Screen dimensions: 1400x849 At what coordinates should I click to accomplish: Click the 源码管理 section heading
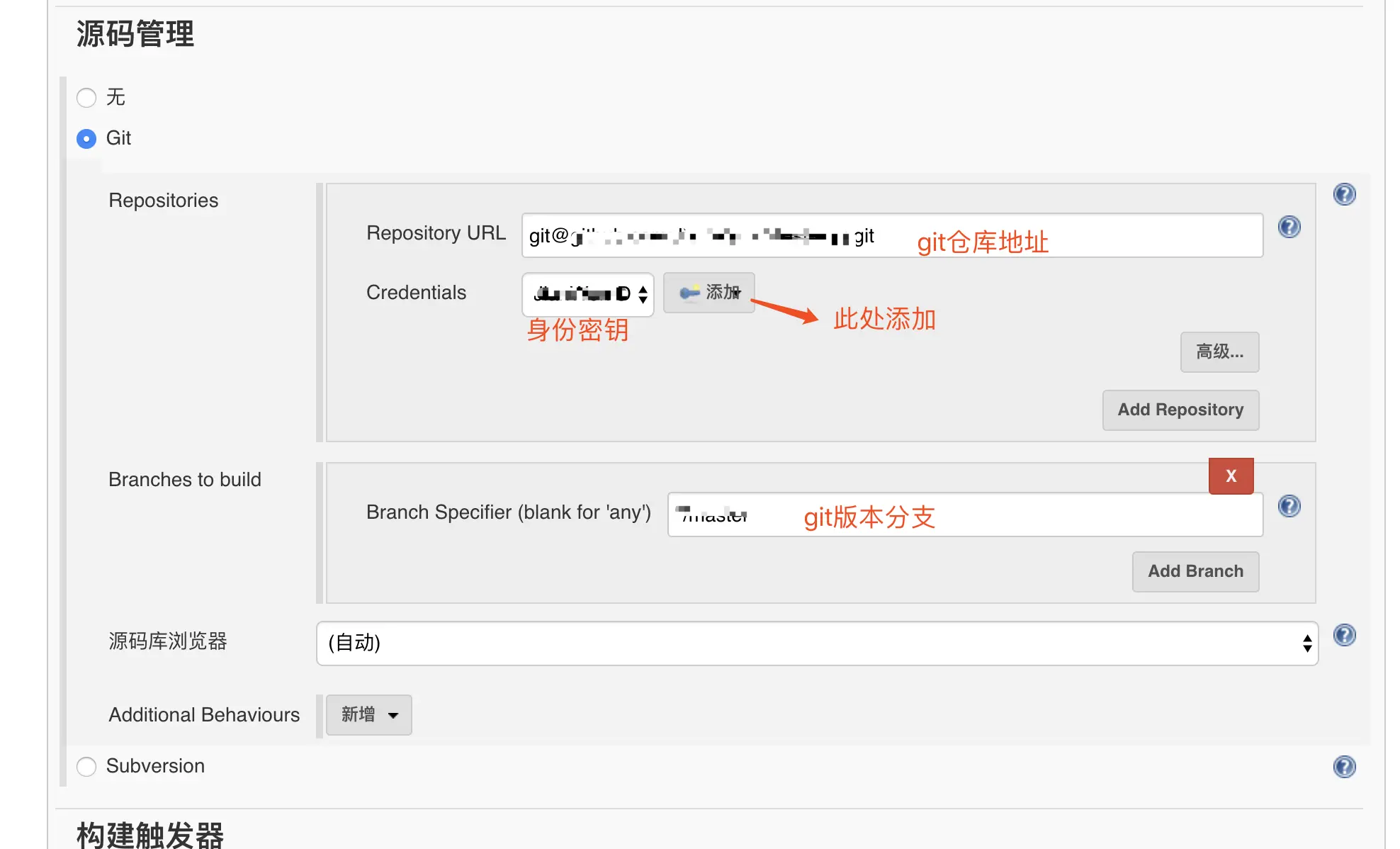click(135, 34)
